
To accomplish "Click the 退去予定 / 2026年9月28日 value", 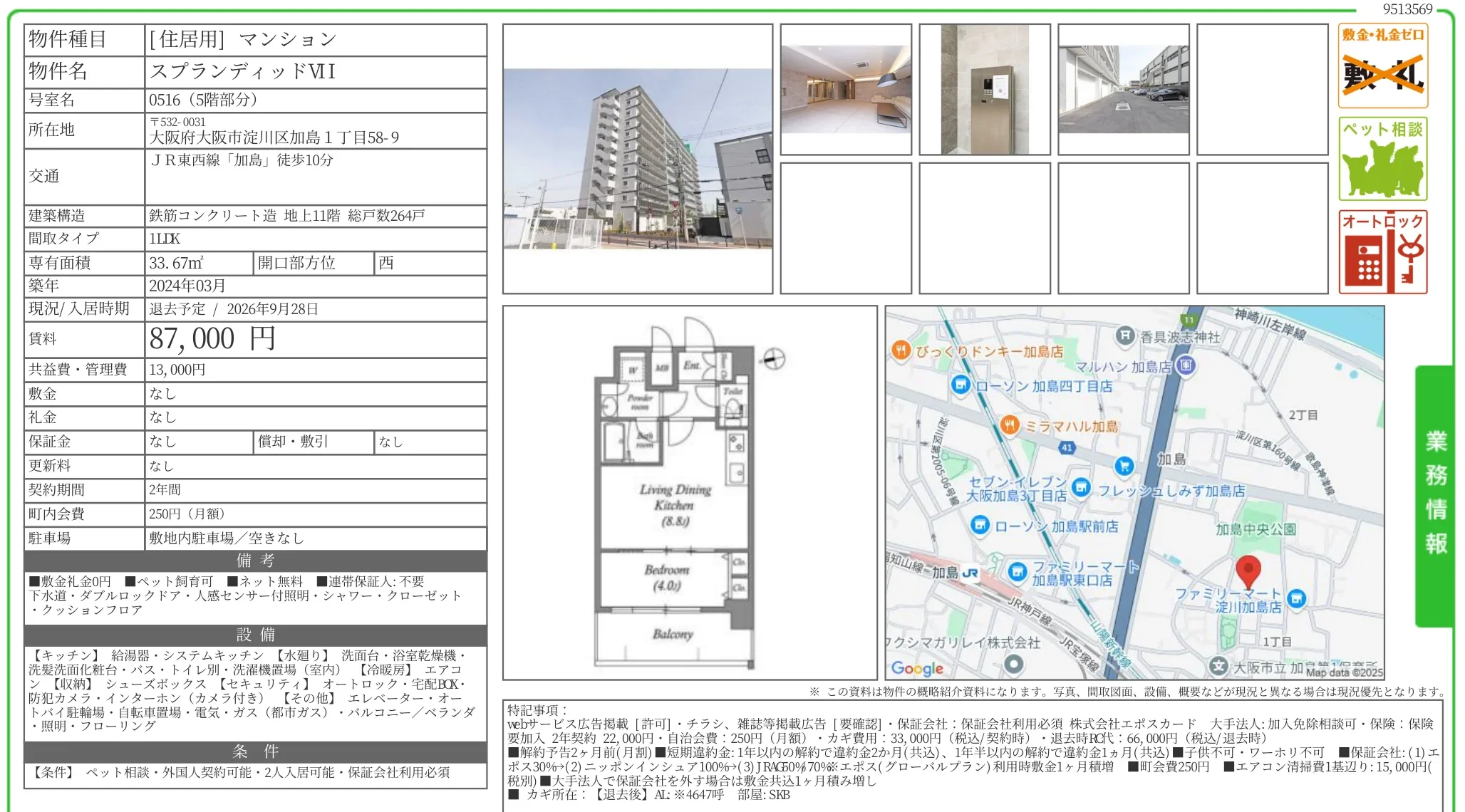I will pos(234,309).
